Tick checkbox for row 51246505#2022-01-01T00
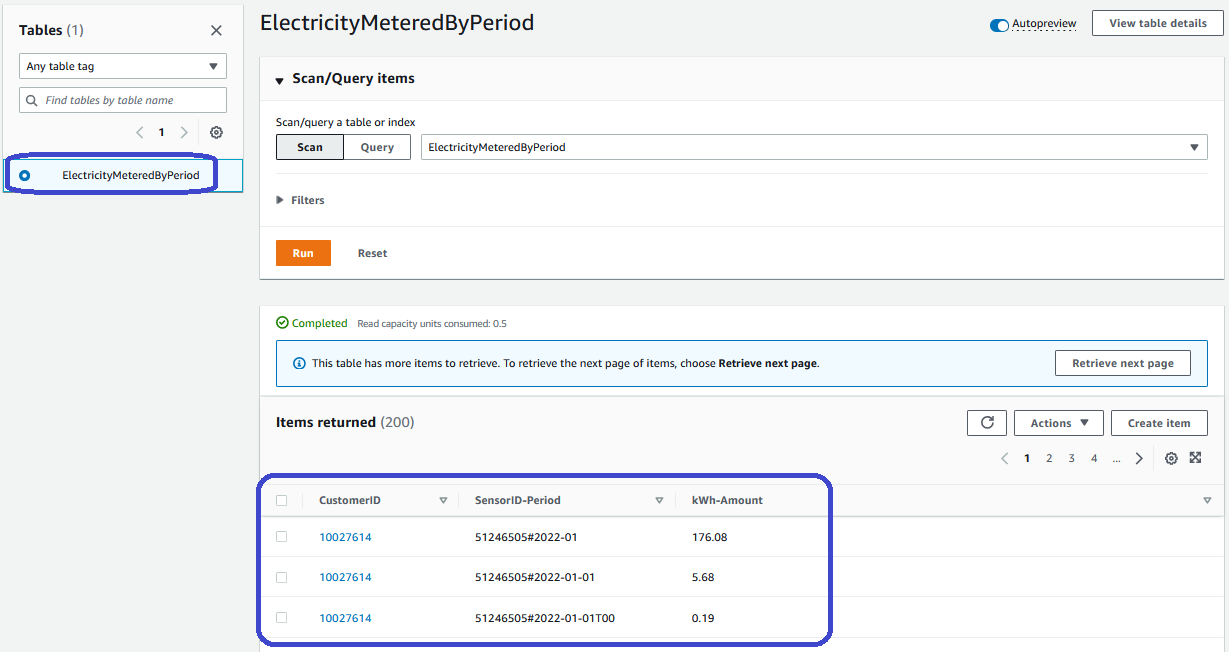The image size is (1229, 652). (x=281, y=618)
